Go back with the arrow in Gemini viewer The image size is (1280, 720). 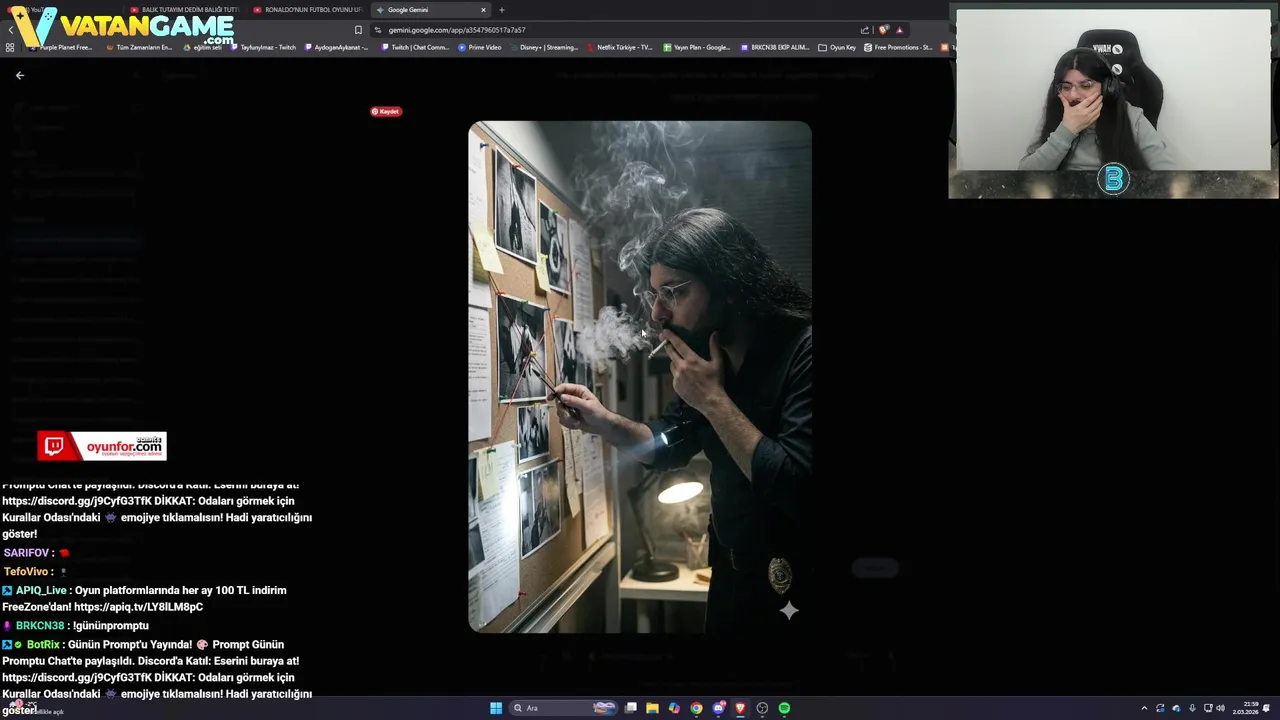(x=19, y=75)
